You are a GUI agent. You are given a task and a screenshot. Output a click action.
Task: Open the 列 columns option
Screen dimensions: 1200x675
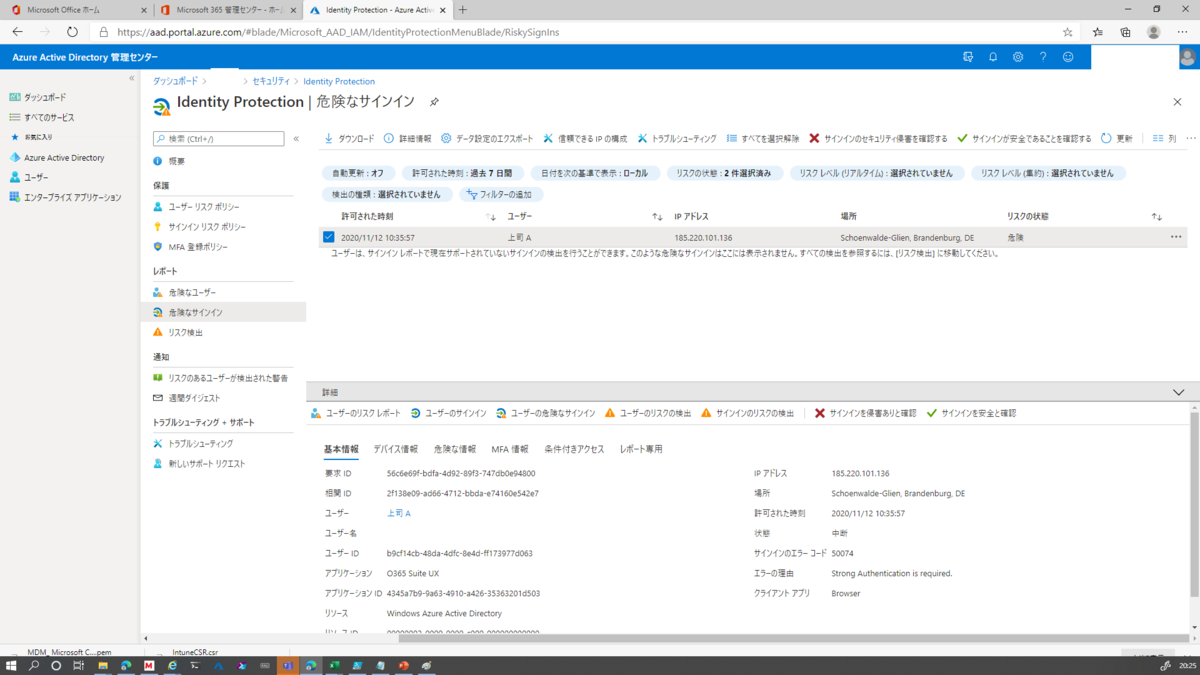[1164, 139]
